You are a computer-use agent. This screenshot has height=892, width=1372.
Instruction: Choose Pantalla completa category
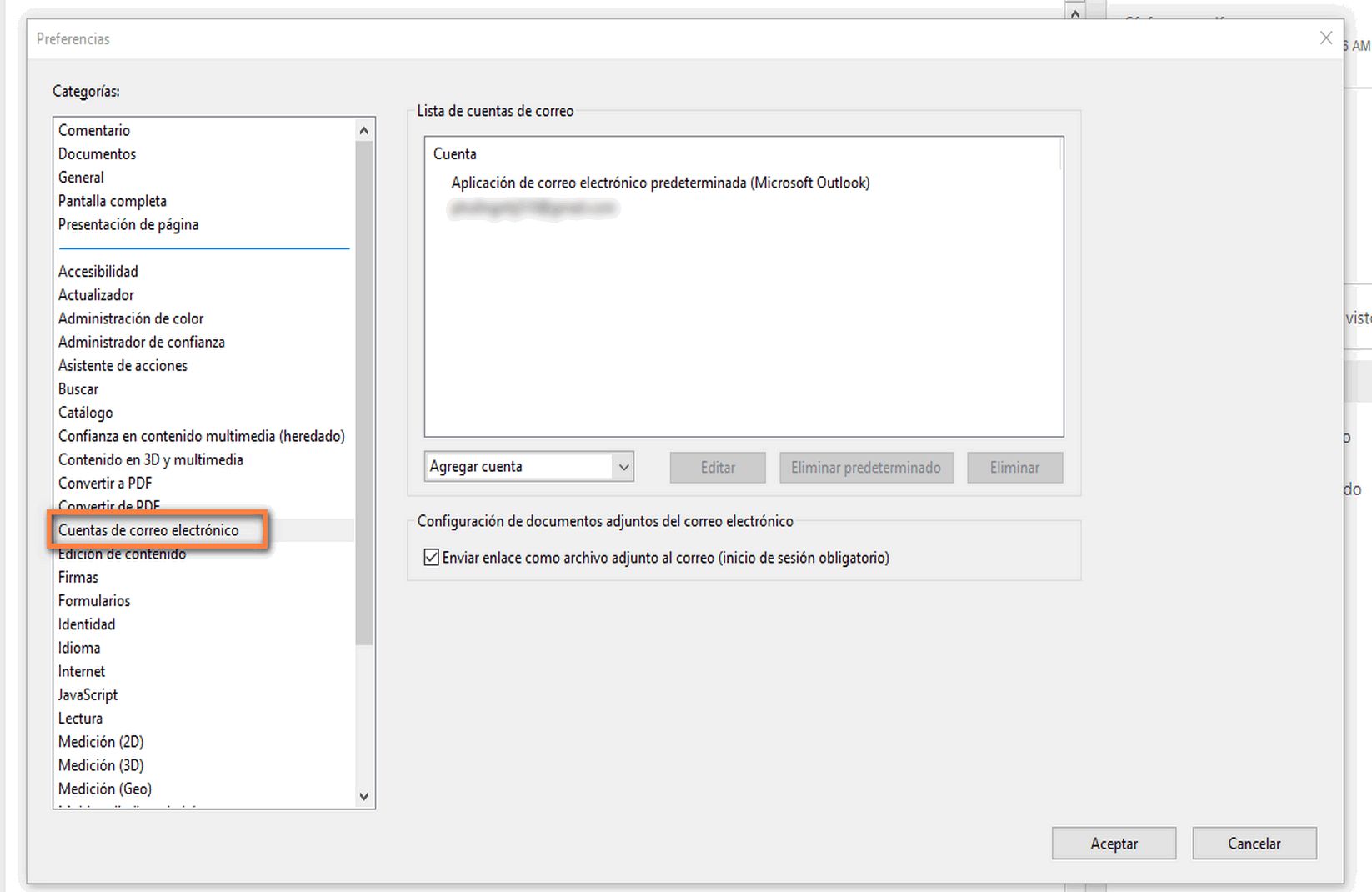(x=113, y=201)
